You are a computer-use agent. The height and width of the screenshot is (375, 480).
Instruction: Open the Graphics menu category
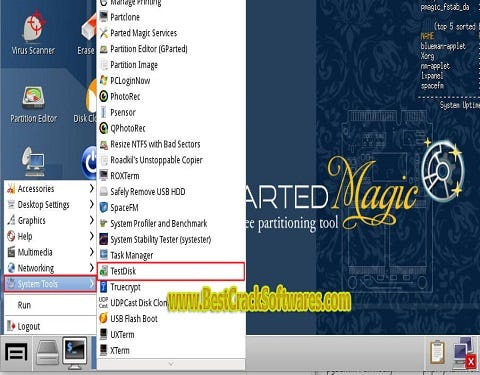pyautogui.click(x=50, y=220)
